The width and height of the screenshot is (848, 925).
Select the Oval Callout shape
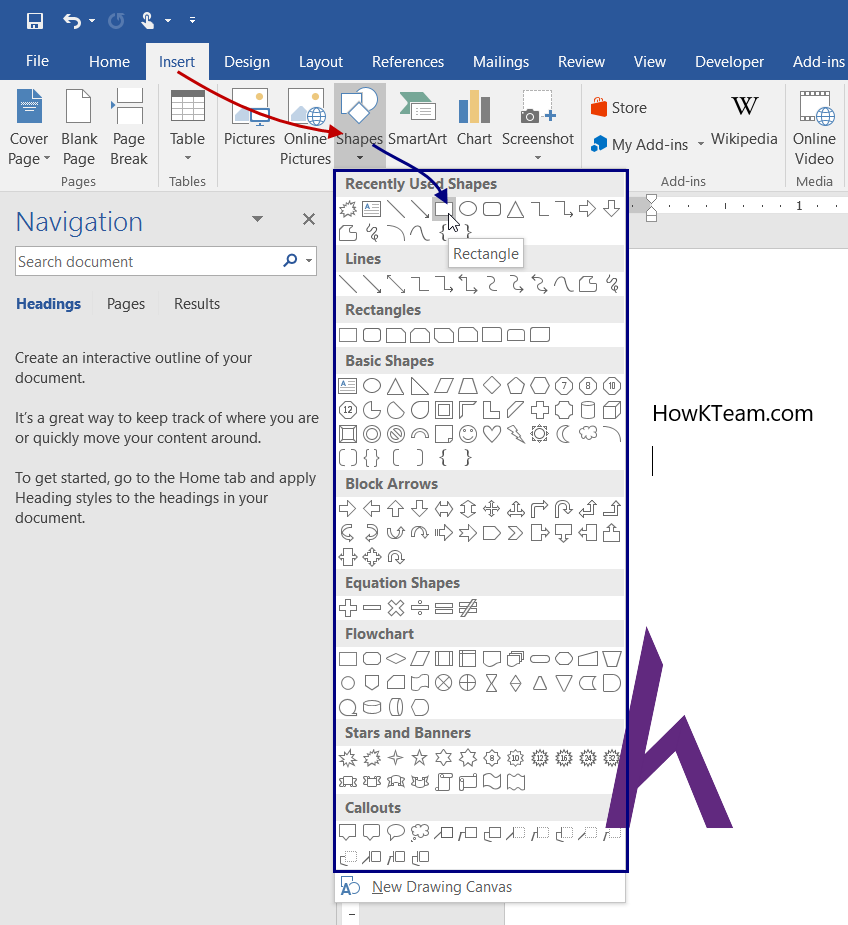[x=395, y=832]
